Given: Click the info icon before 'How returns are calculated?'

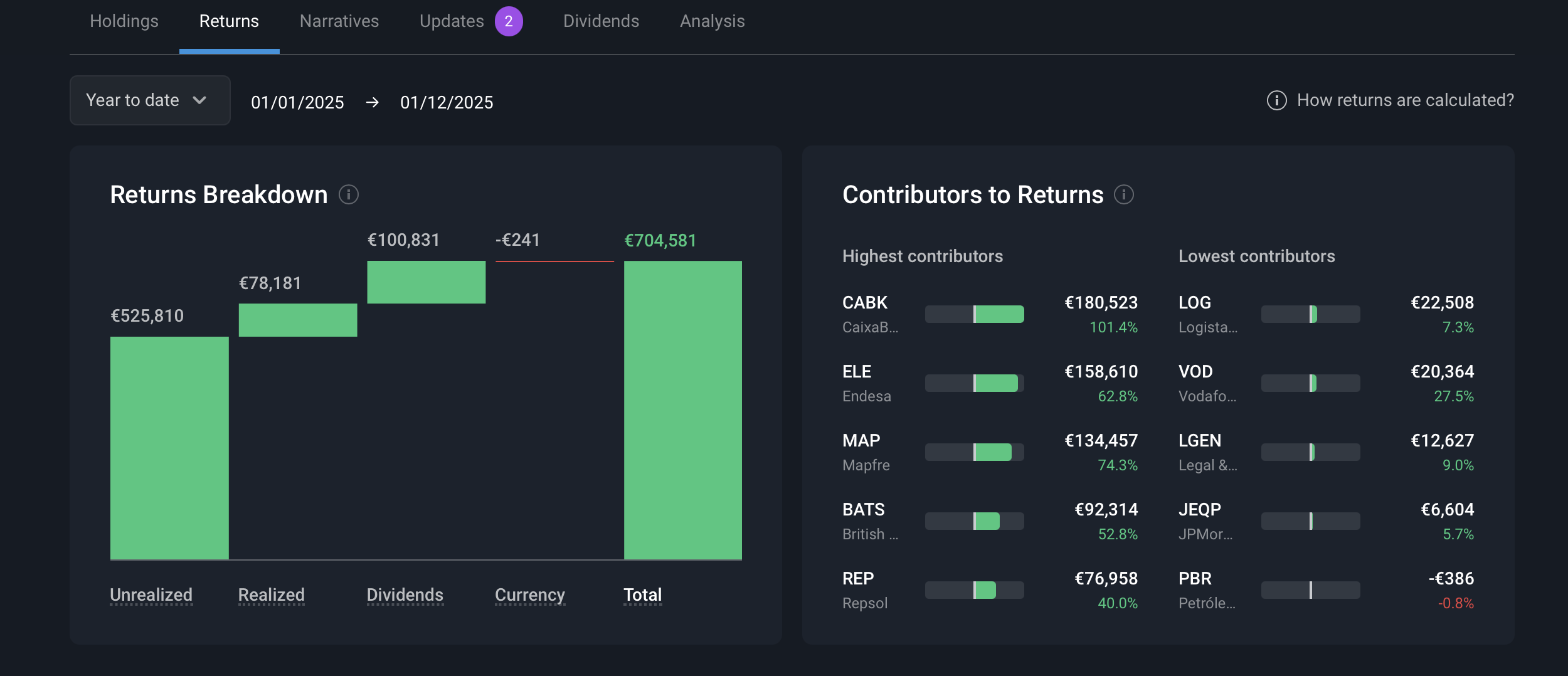Looking at the screenshot, I should click(1276, 100).
